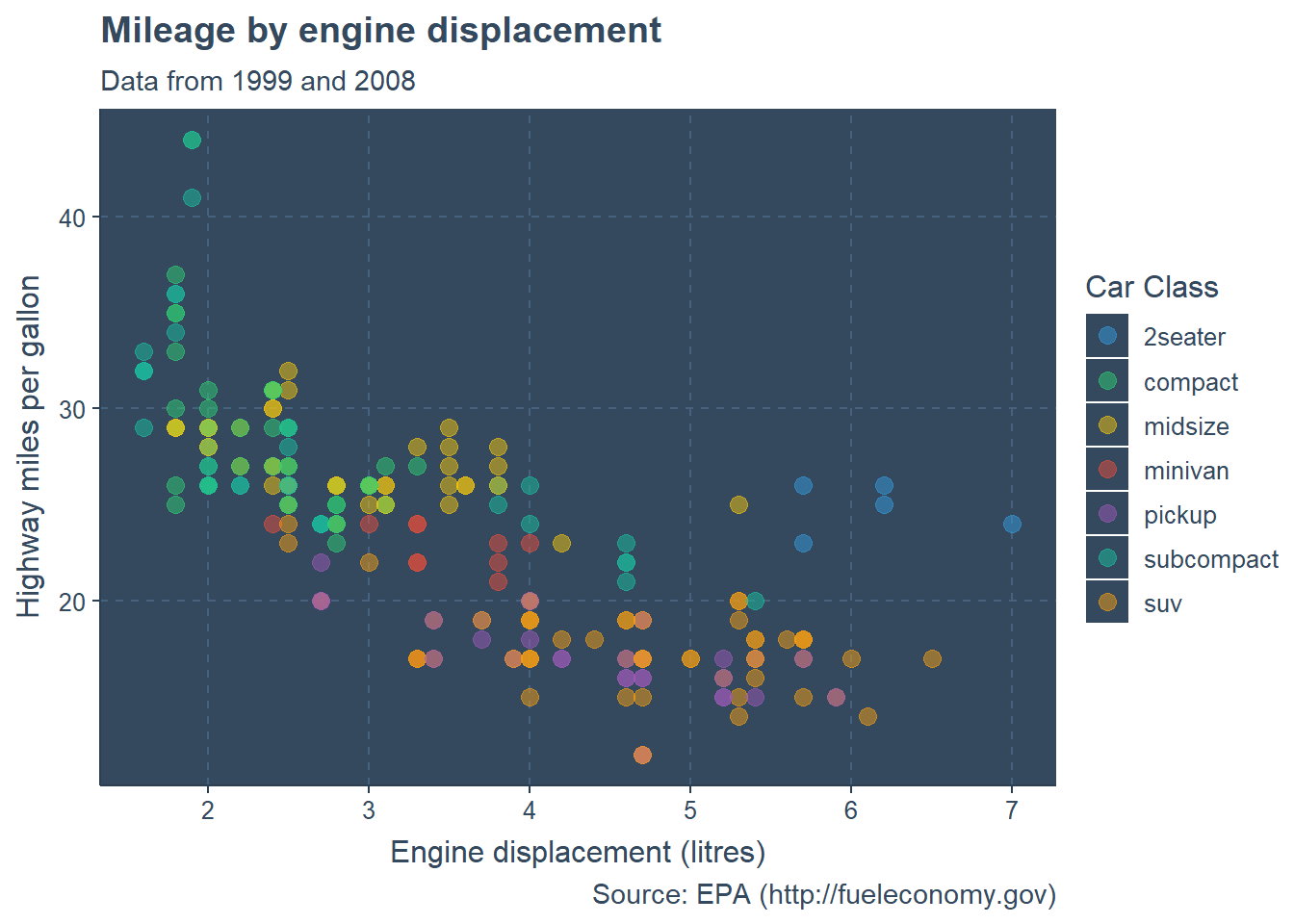Screen dimensions: 1294x924
Task: Click the suv legend color swatch
Action: [x=1107, y=602]
